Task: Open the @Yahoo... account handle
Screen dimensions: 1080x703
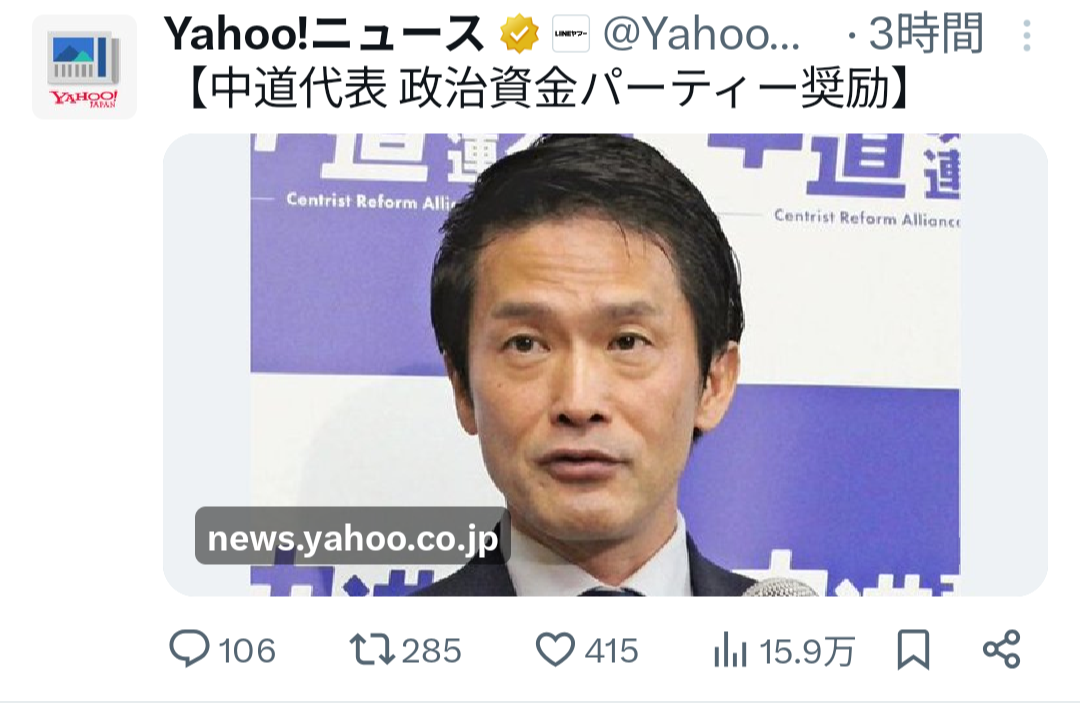Action: [701, 34]
